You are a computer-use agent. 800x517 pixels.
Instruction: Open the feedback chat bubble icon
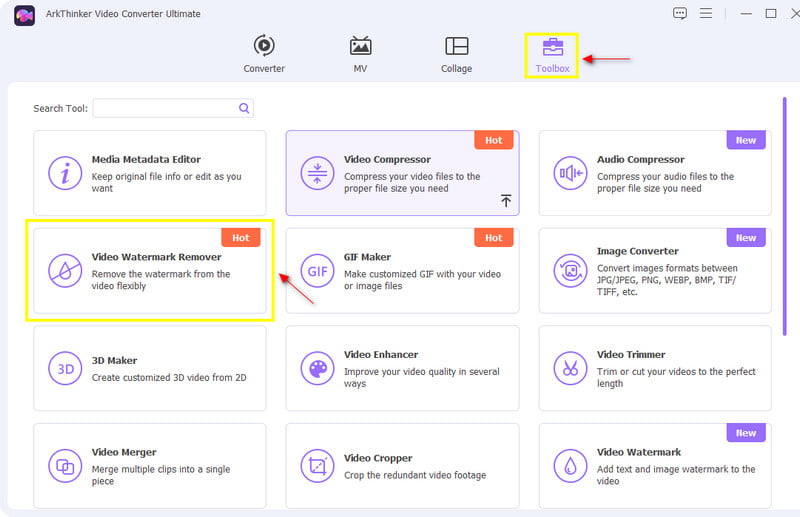[680, 13]
